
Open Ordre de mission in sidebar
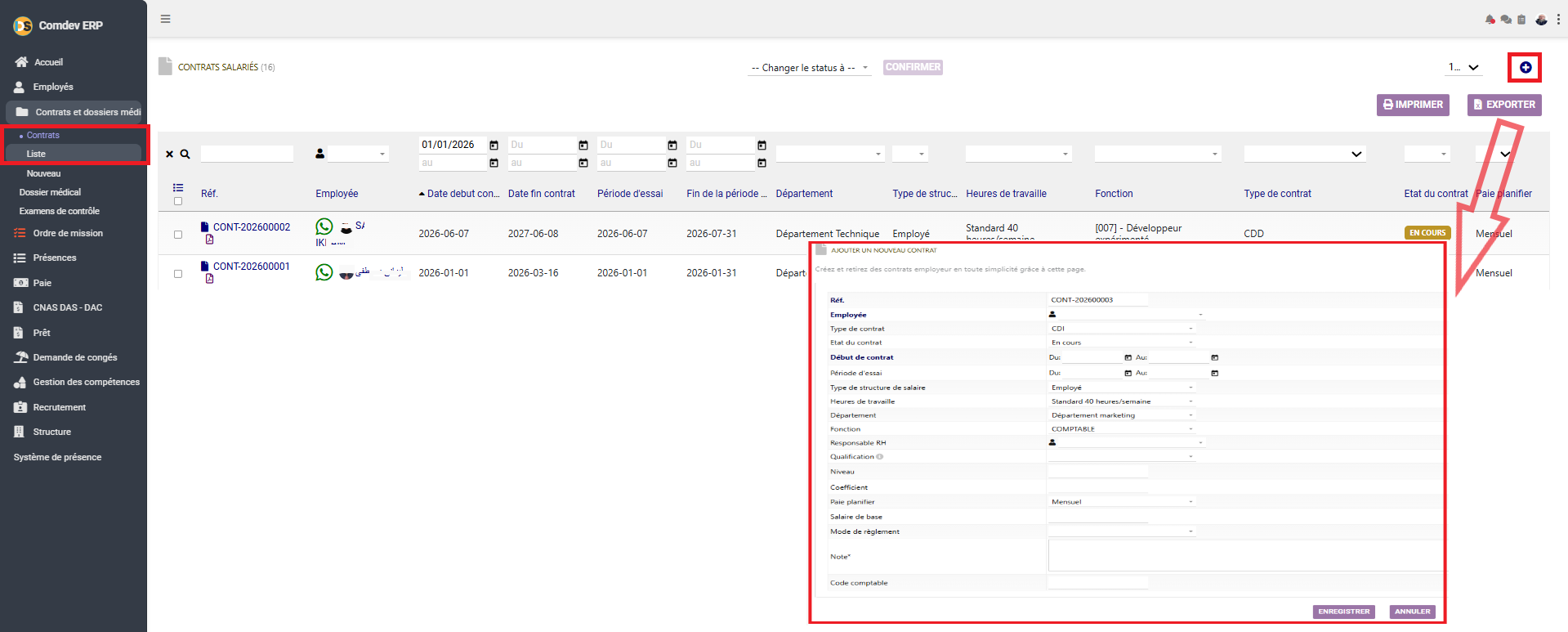coord(68,233)
